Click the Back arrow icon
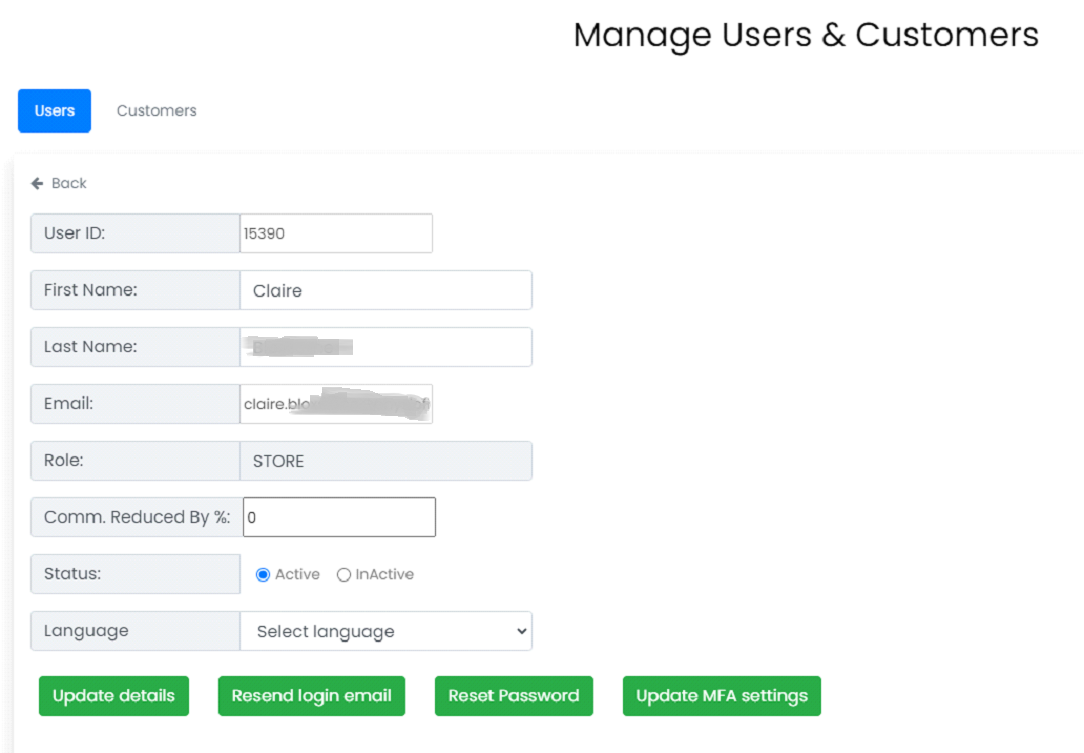Image resolution: width=1084 pixels, height=753 pixels. click(37, 183)
